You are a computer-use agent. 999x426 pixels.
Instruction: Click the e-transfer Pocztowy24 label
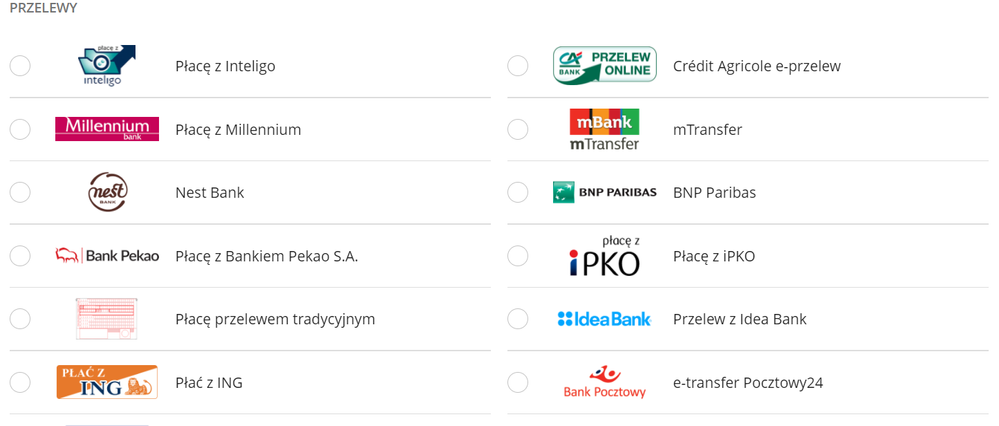748,383
